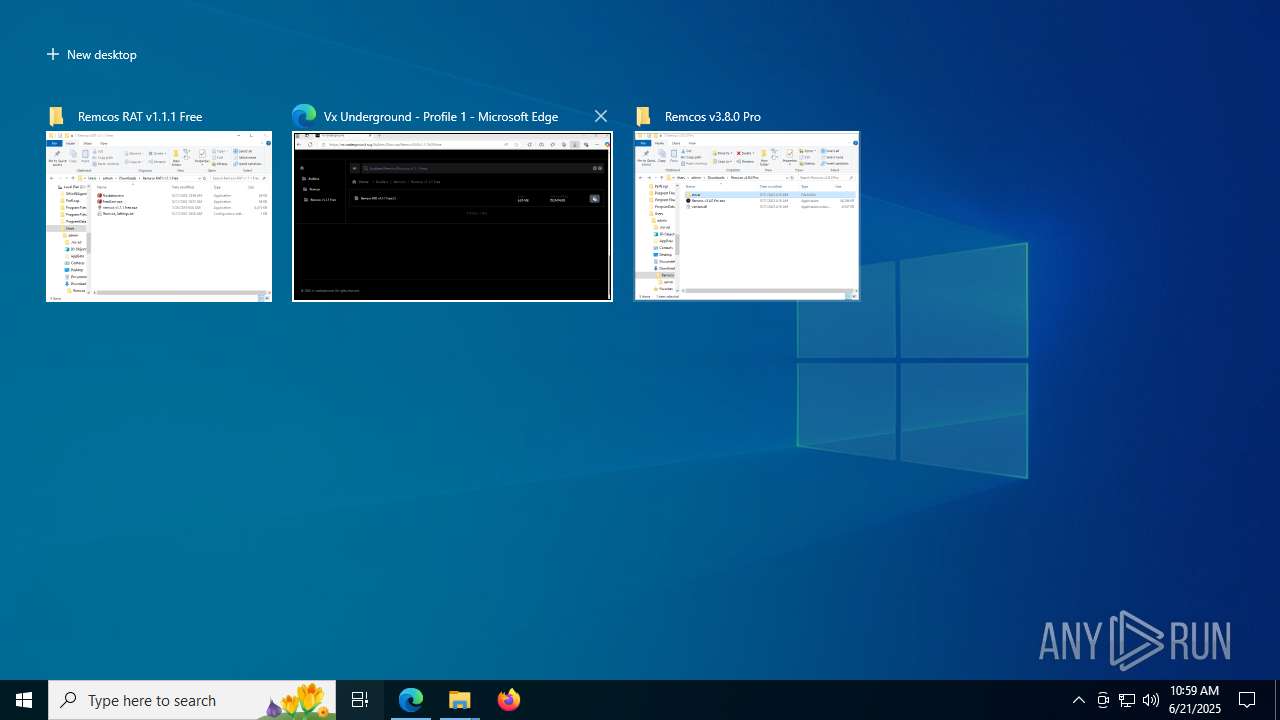Select the 'Remcos RAT v1.1.1 Free' title text

pyautogui.click(x=140, y=117)
